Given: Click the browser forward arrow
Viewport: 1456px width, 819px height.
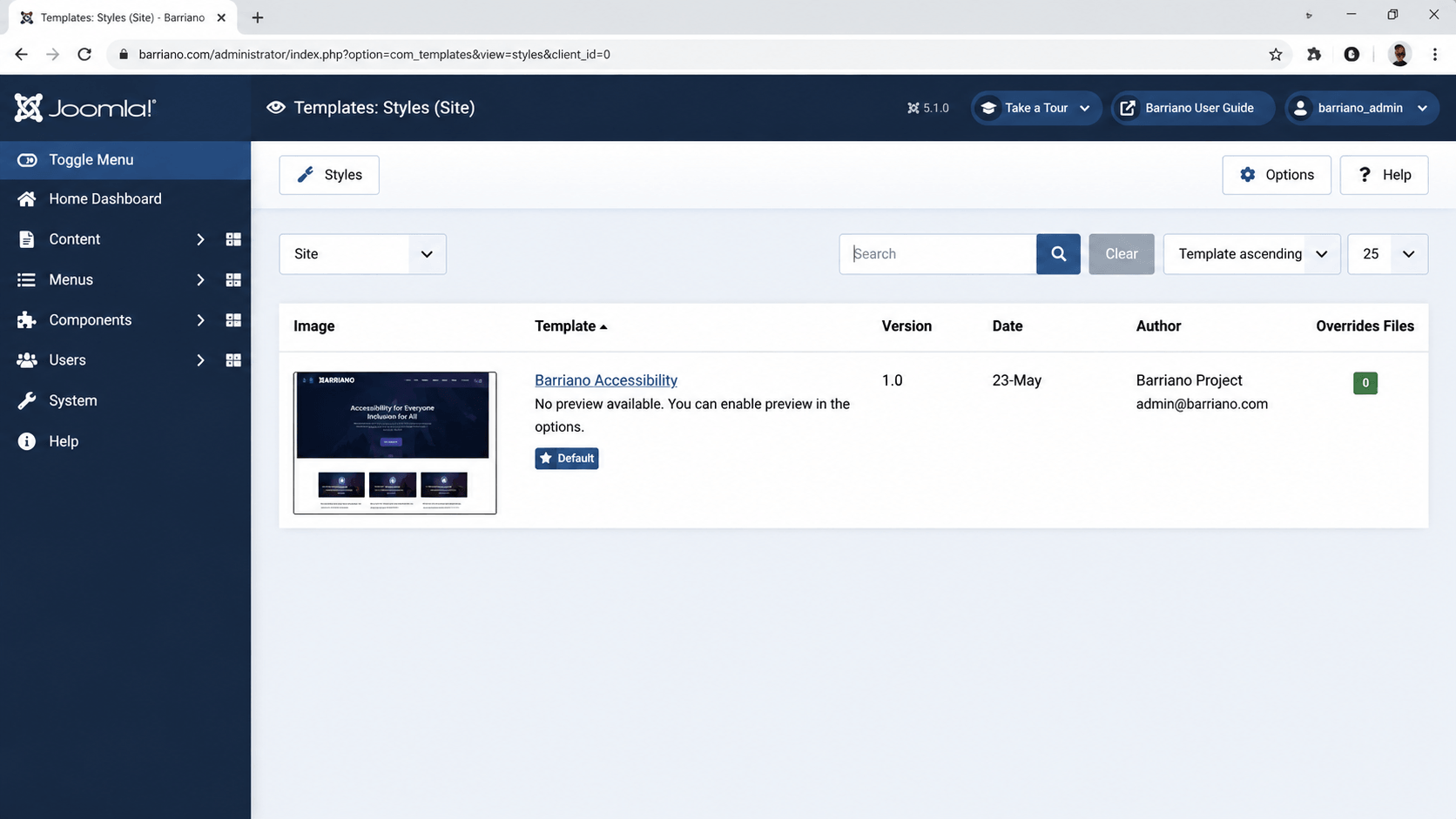Looking at the screenshot, I should pyautogui.click(x=52, y=54).
